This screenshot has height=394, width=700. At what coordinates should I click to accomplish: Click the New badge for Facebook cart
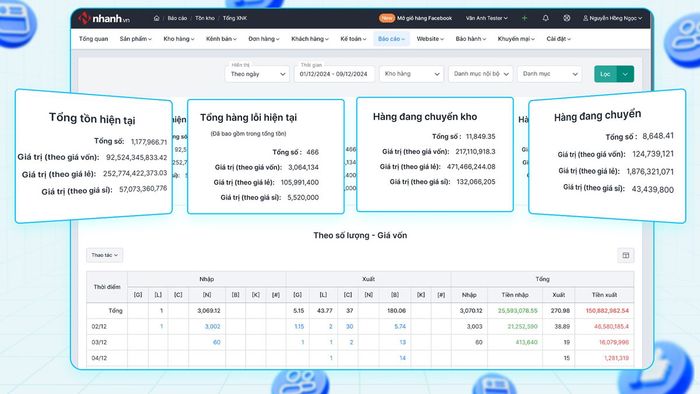pyautogui.click(x=387, y=18)
